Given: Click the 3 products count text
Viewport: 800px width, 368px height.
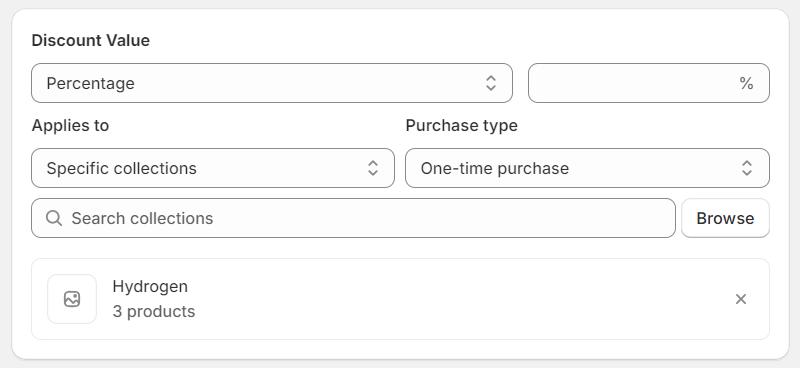Looking at the screenshot, I should tap(154, 311).
